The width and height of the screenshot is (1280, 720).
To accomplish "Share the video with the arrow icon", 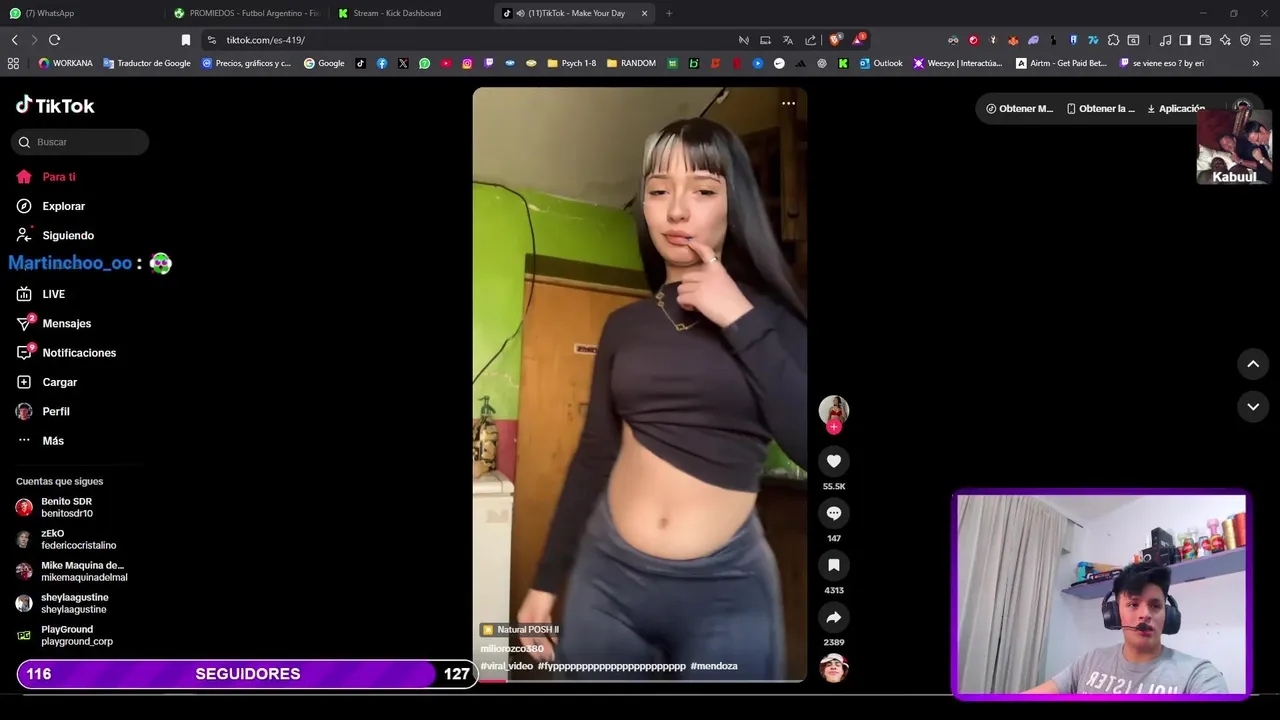I will point(833,617).
